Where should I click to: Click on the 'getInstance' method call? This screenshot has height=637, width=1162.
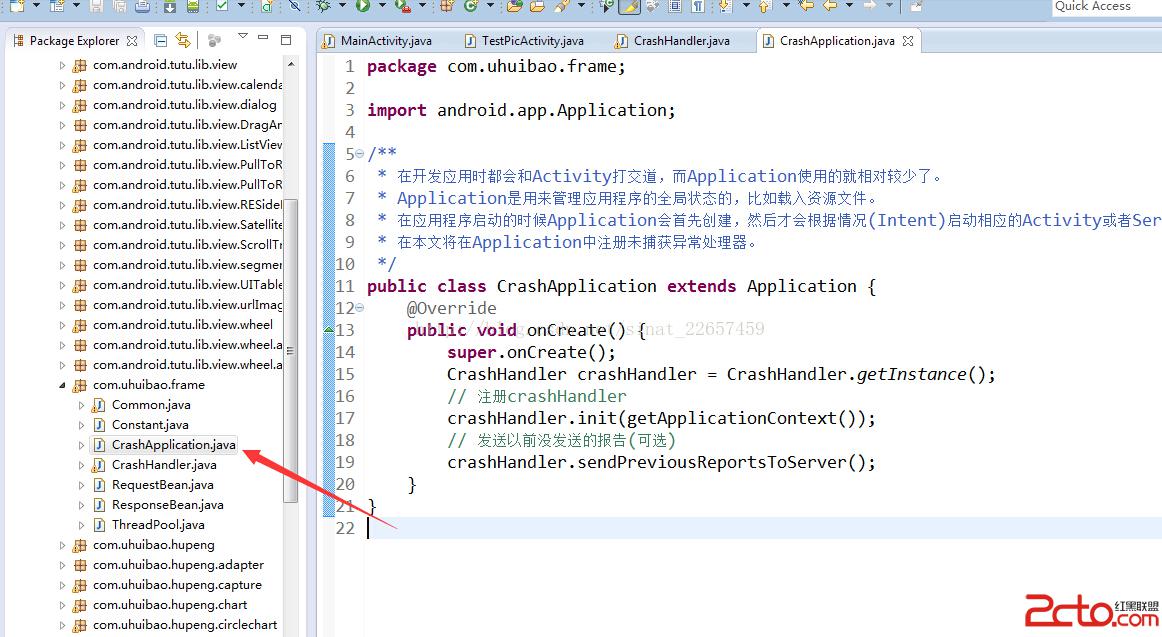(912, 374)
